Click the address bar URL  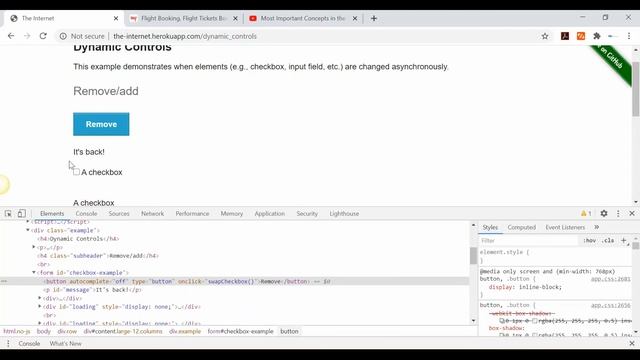(185, 36)
